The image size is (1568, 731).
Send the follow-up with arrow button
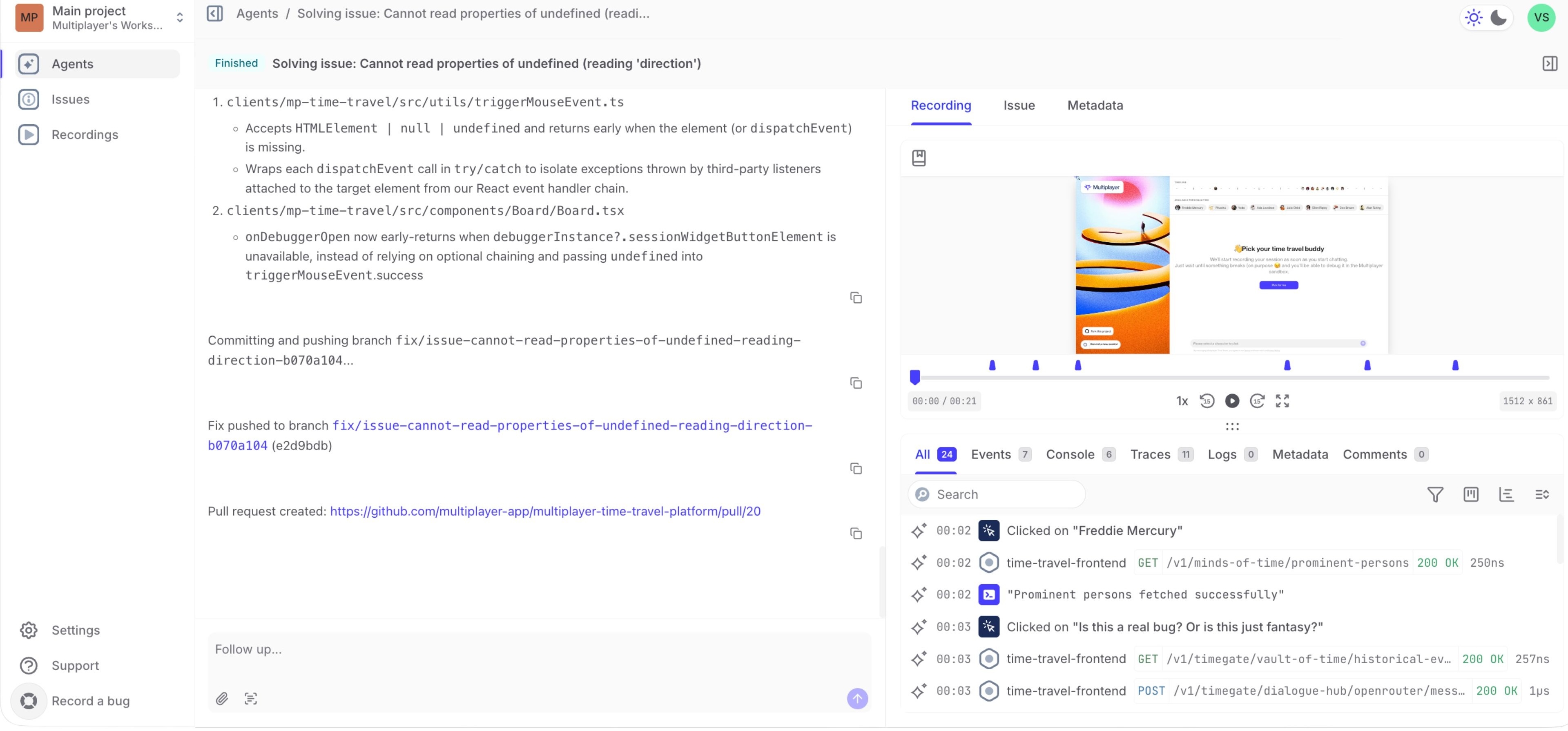(857, 699)
